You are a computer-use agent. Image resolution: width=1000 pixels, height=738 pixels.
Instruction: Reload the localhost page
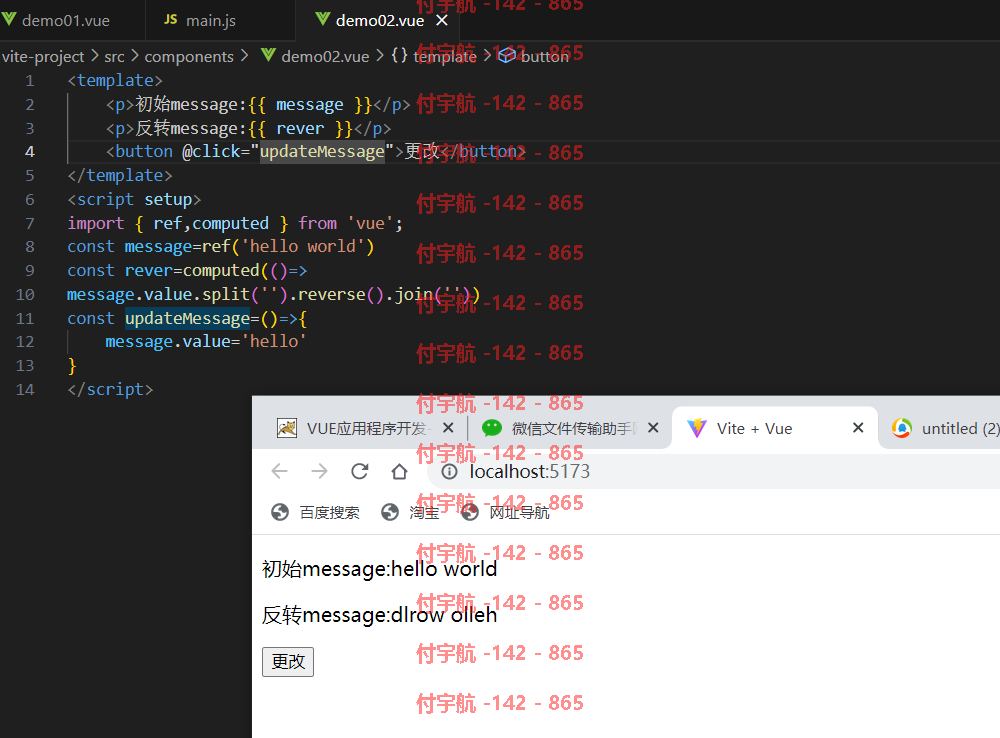click(360, 471)
